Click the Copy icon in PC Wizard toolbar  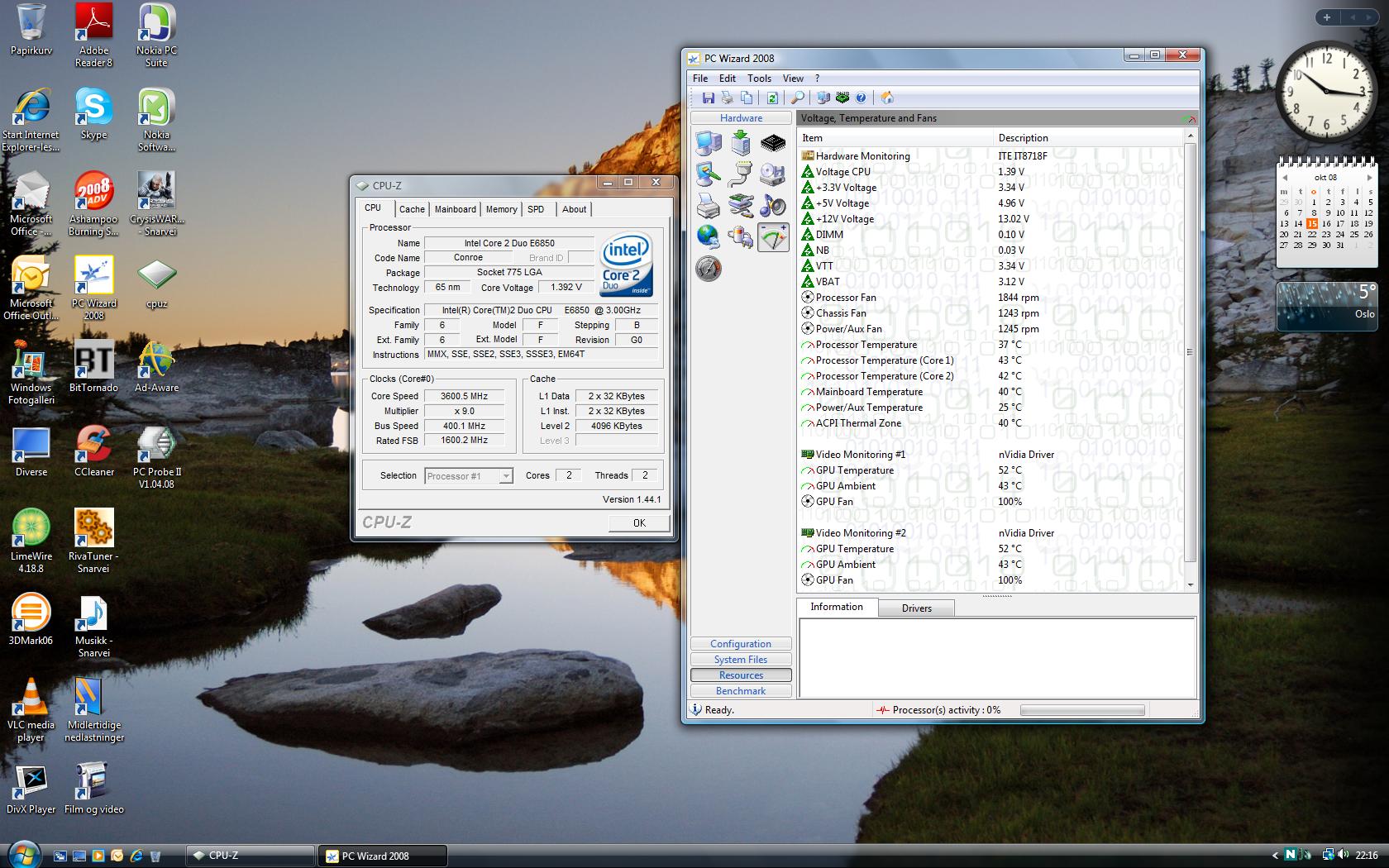click(746, 98)
